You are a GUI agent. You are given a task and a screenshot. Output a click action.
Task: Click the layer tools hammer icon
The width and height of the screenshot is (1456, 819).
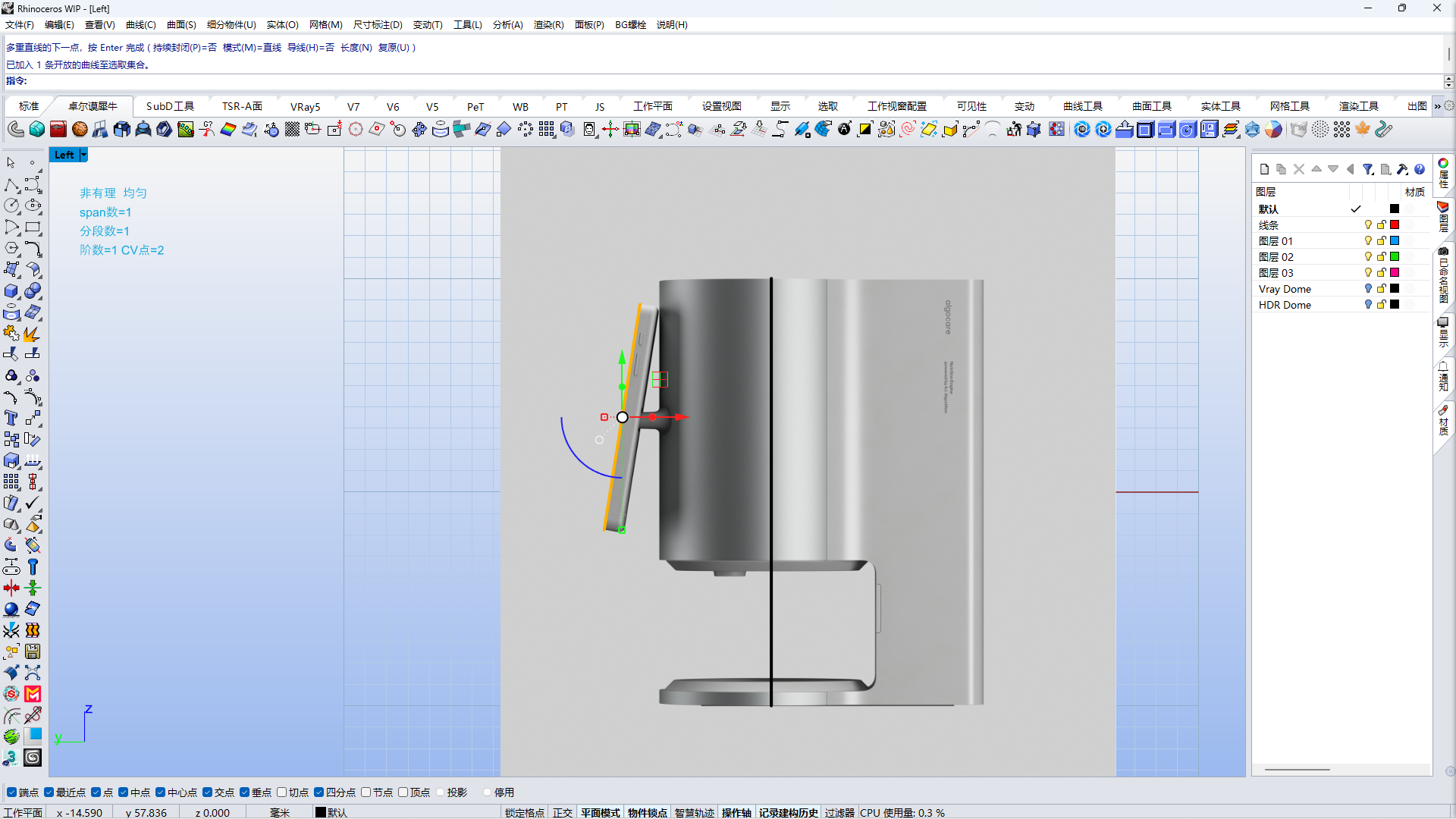pyautogui.click(x=1402, y=169)
